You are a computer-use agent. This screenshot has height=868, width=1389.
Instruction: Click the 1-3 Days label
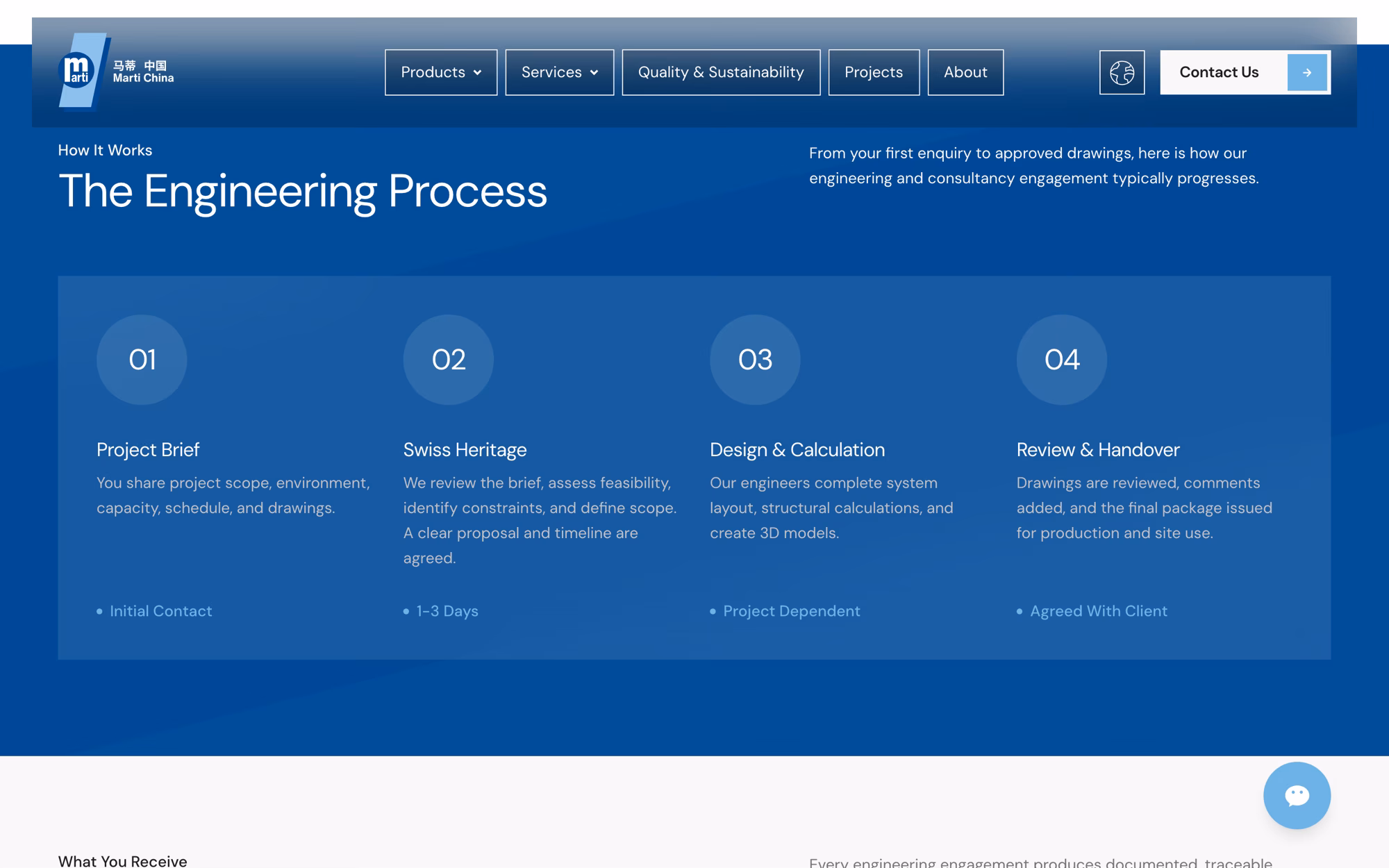[447, 611]
